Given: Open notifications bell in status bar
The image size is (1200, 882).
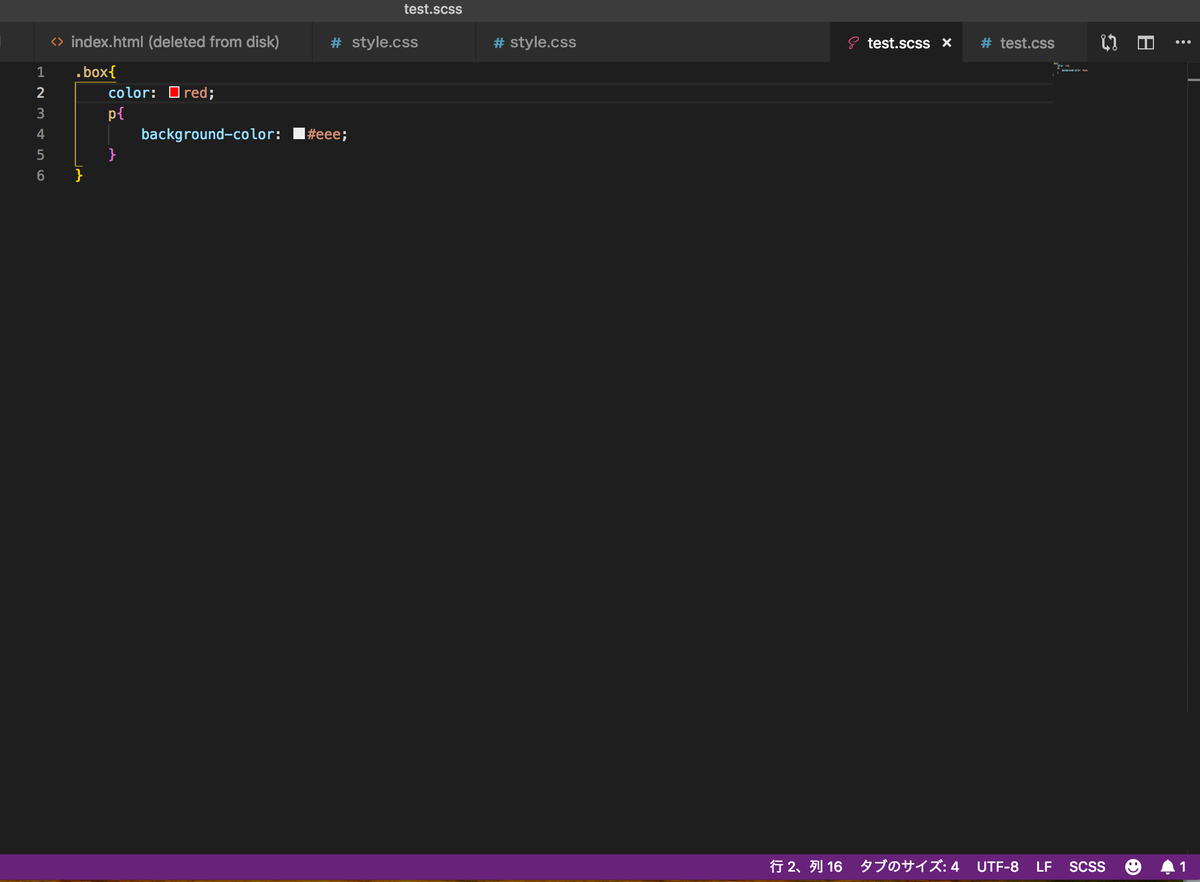Looking at the screenshot, I should [1173, 867].
